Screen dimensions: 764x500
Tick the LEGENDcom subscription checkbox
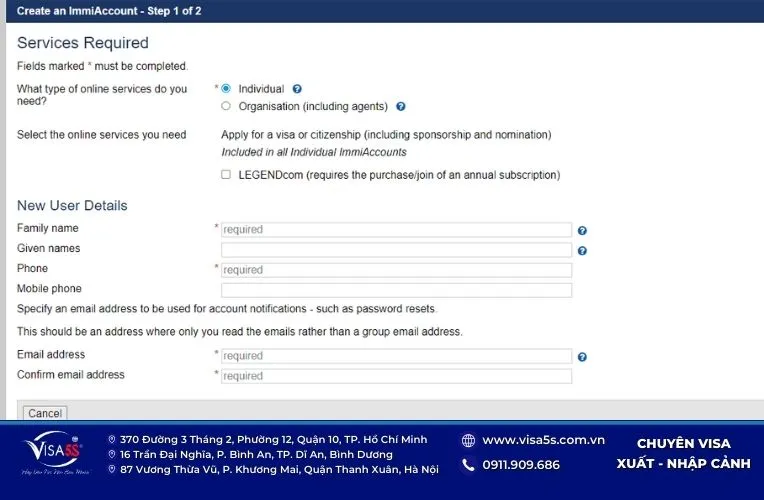click(226, 174)
